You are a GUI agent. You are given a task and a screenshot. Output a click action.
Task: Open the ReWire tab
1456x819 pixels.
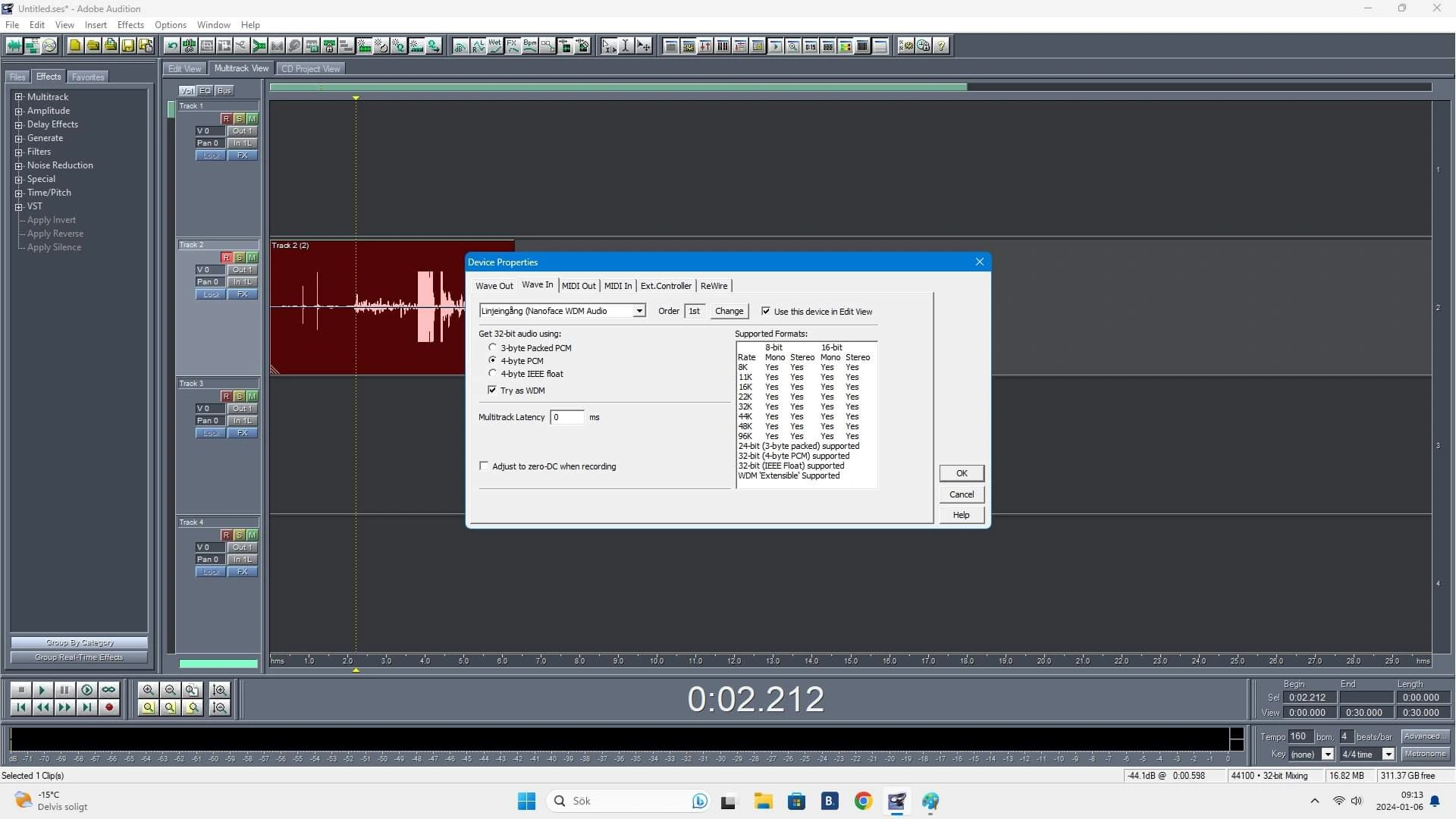pos(714,286)
